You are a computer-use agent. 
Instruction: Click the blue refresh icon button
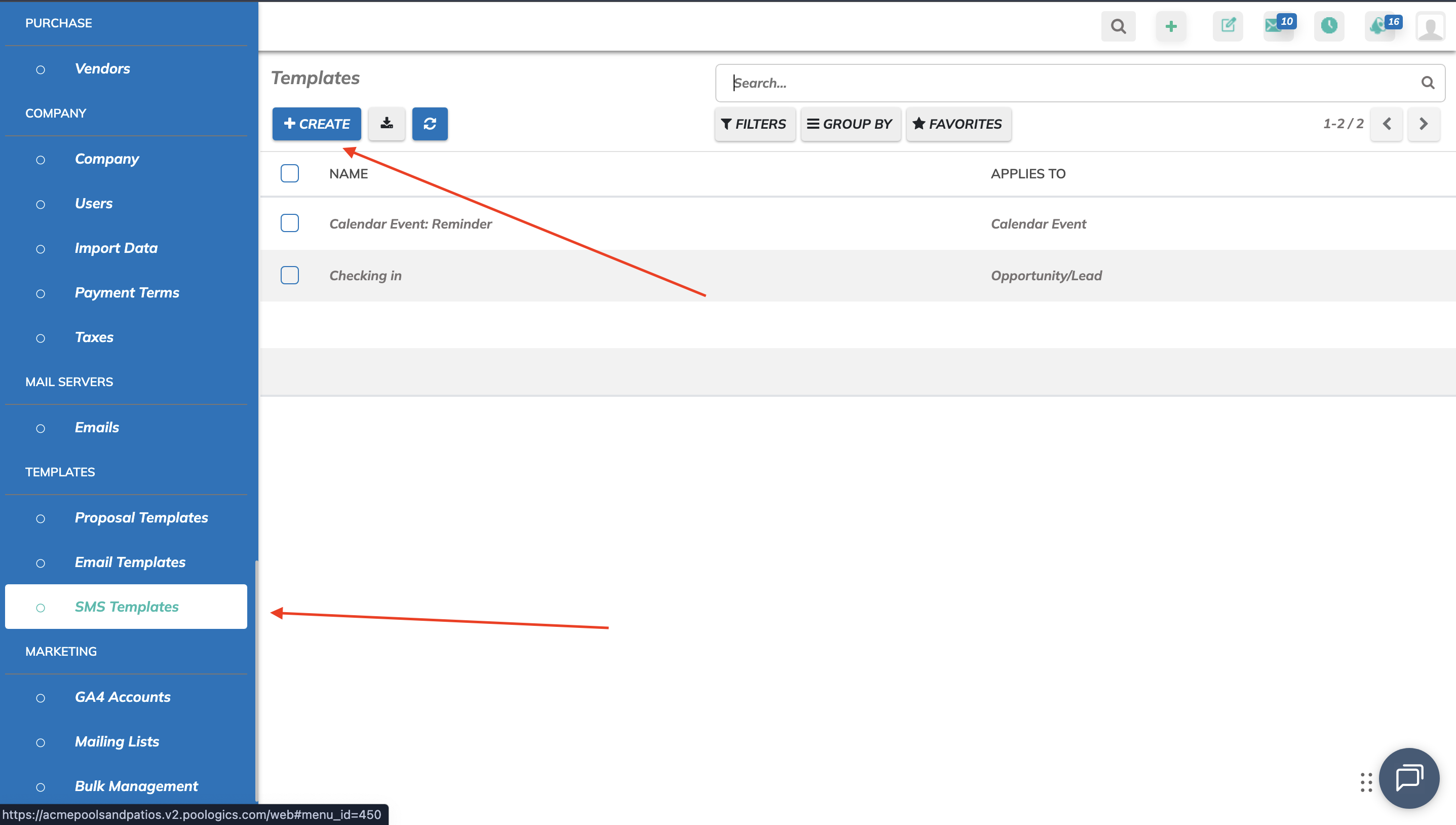click(x=430, y=124)
